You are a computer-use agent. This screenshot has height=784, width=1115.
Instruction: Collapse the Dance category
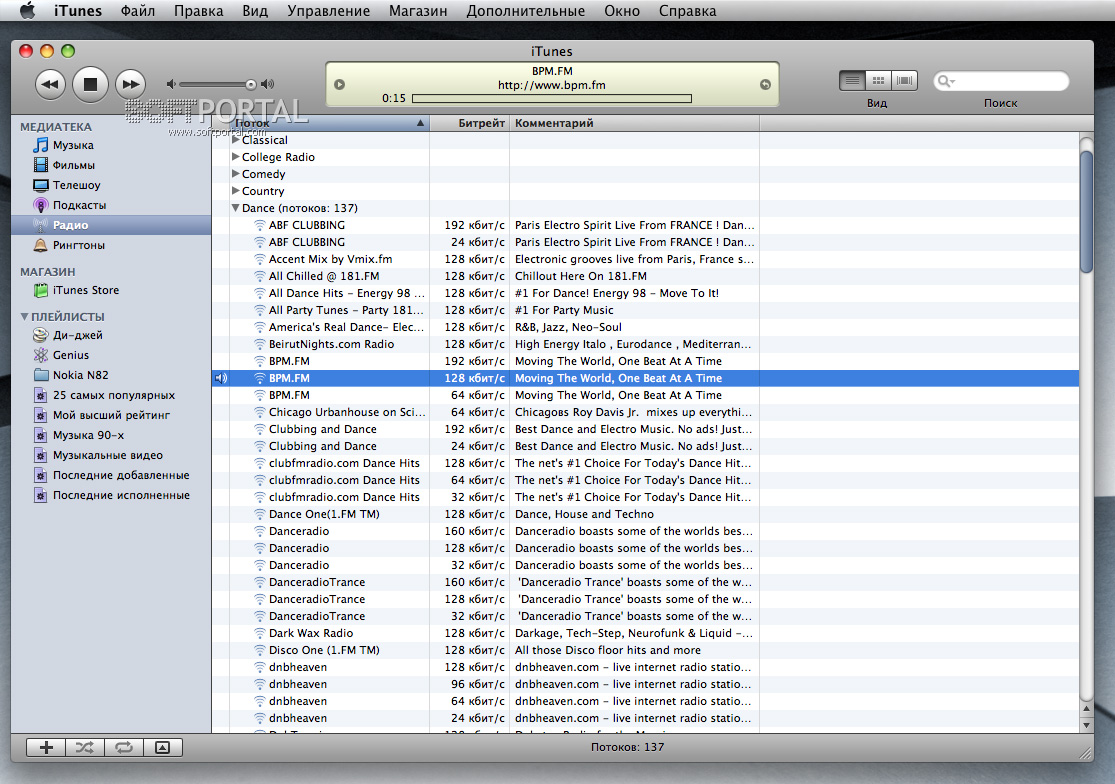tap(235, 208)
